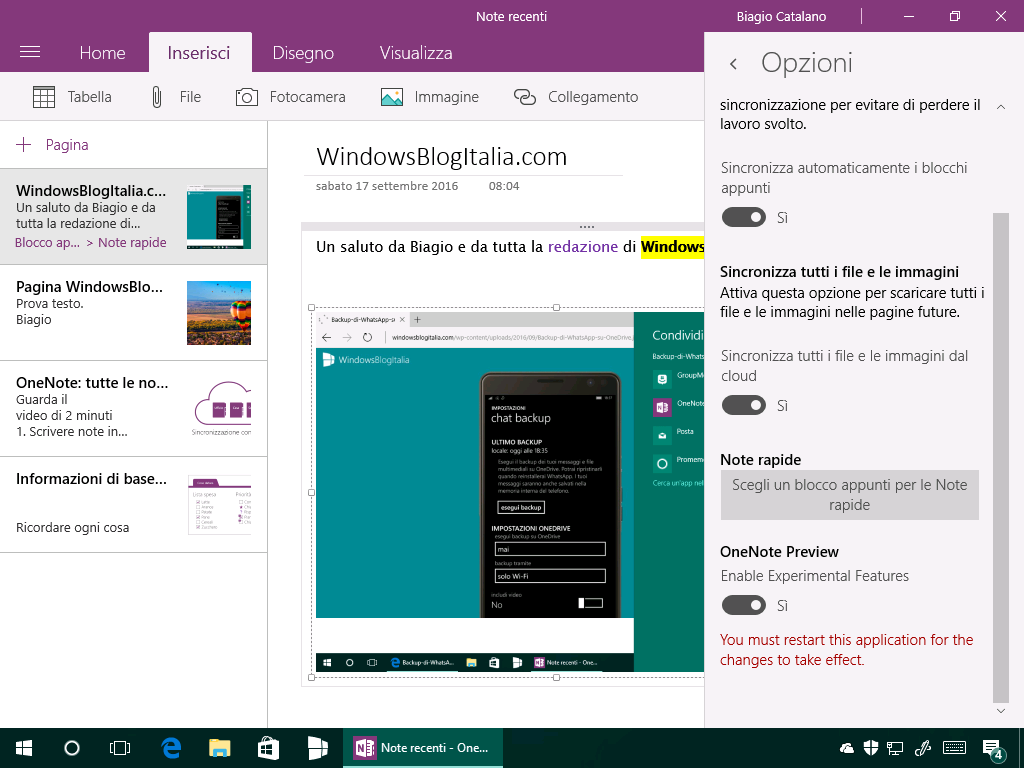Go to the Visualizza tab

(416, 53)
